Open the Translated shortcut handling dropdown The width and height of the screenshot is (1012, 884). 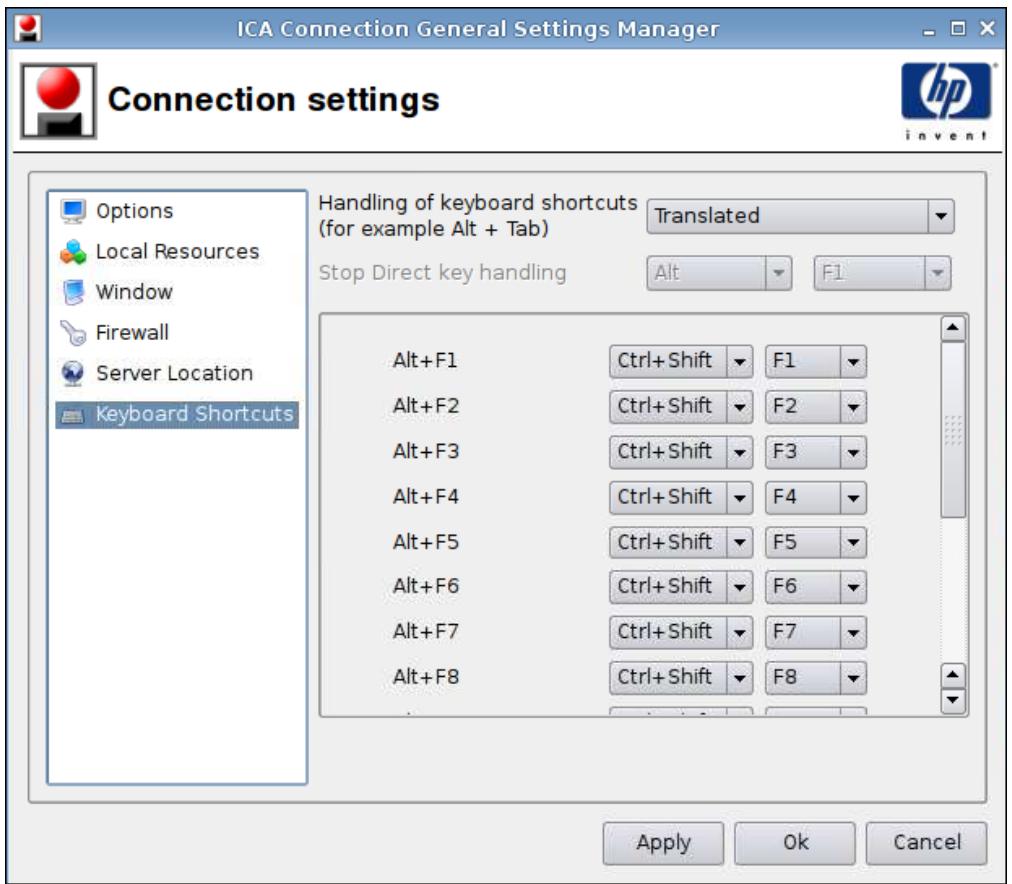[x=800, y=216]
